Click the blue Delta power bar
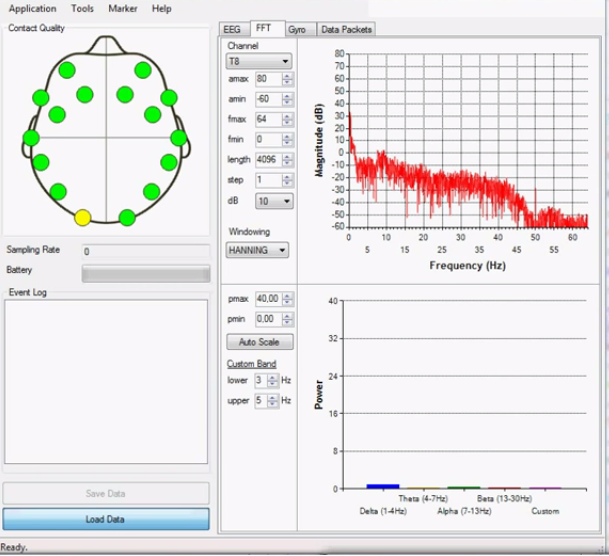Viewport: 609px width, 556px height. point(382,486)
